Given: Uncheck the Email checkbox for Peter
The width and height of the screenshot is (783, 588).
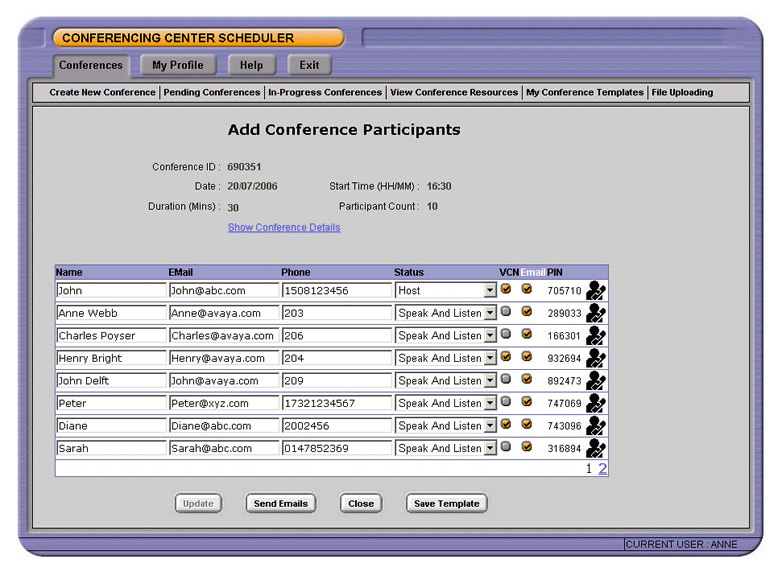Looking at the screenshot, I should point(527,402).
